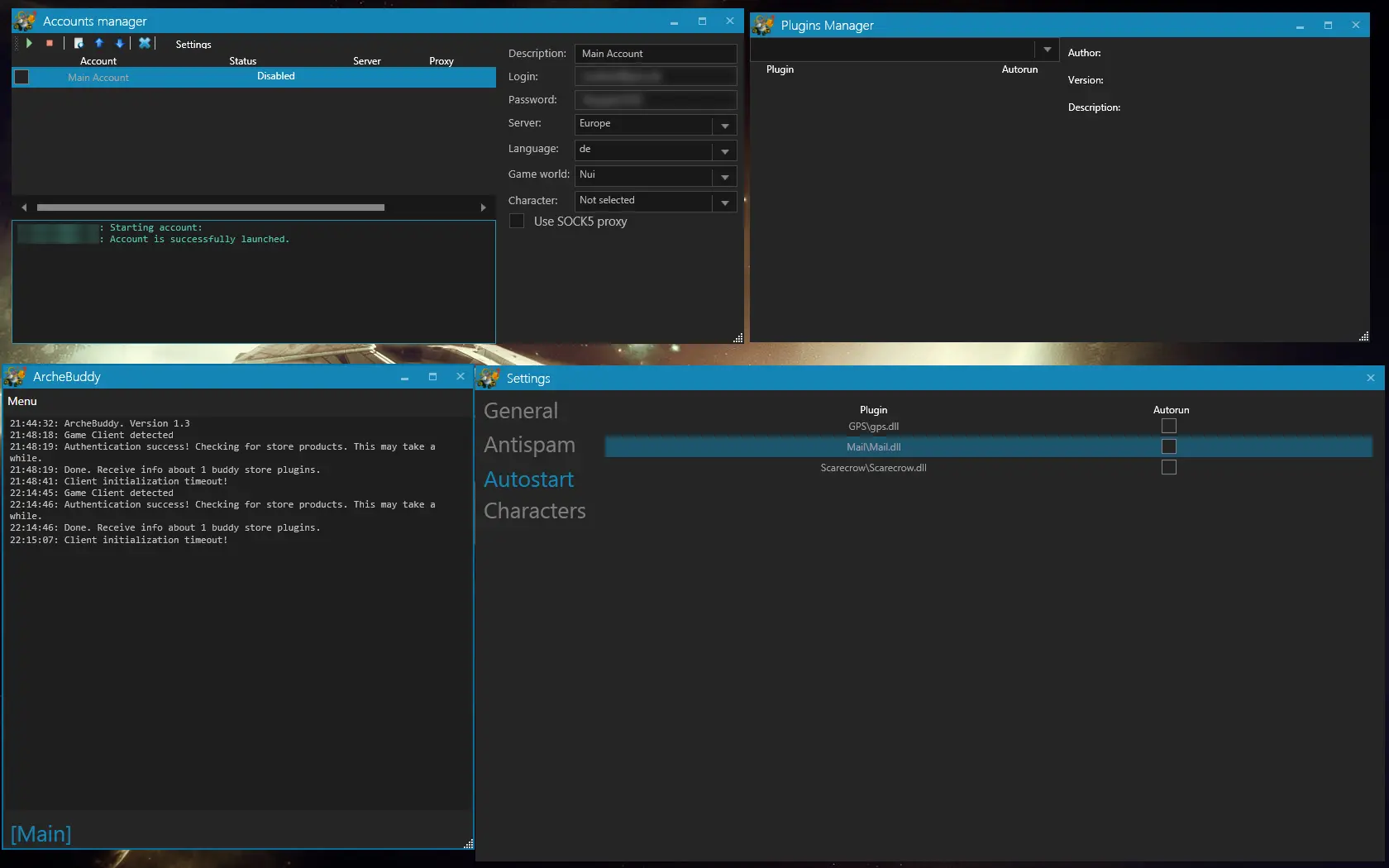1389x868 pixels.
Task: Minimize the Accounts manager window
Action: click(x=674, y=22)
